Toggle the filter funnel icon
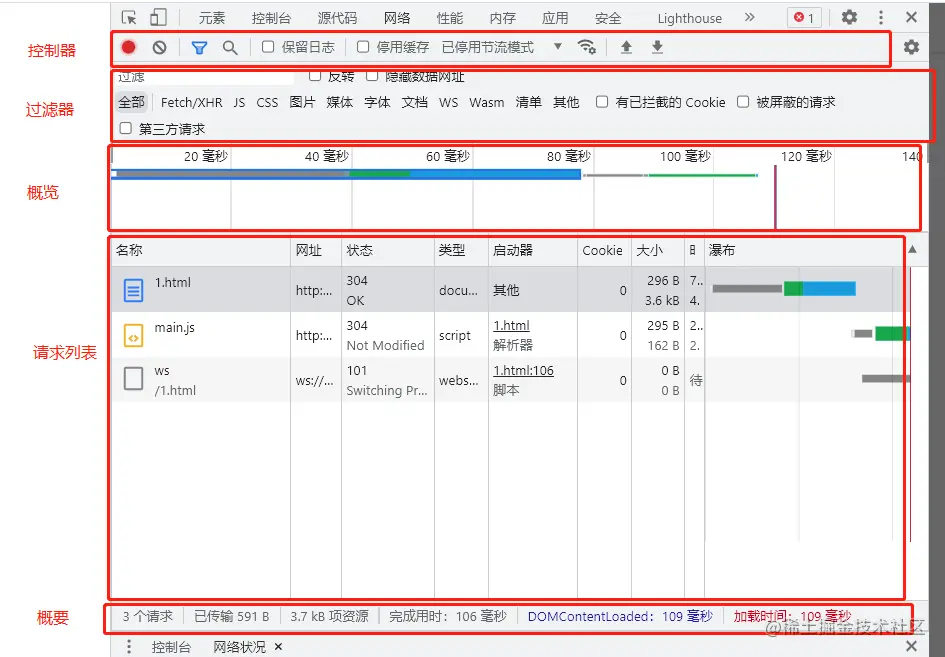The height and width of the screenshot is (657, 945). coord(199,47)
